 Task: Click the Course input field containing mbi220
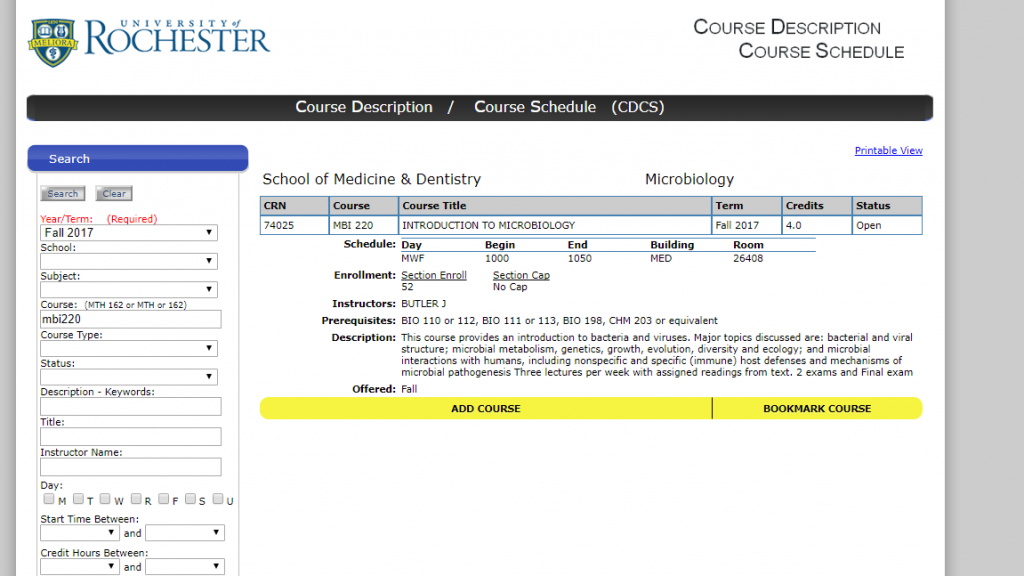point(131,319)
